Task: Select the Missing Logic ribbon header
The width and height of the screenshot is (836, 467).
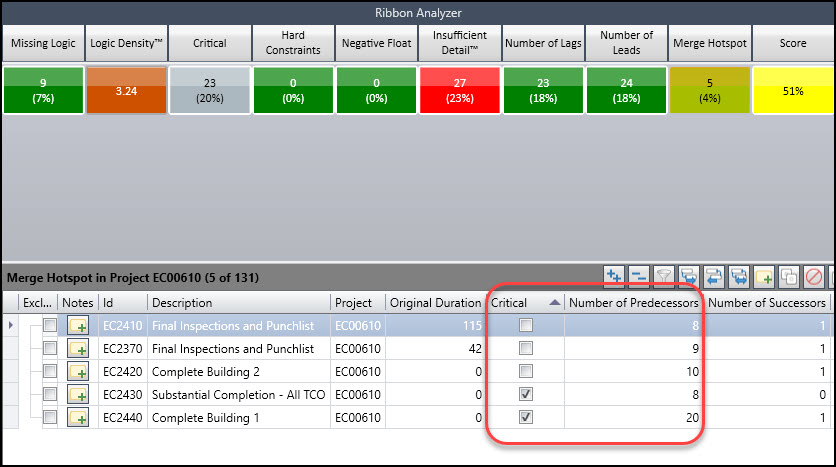Action: click(x=43, y=43)
